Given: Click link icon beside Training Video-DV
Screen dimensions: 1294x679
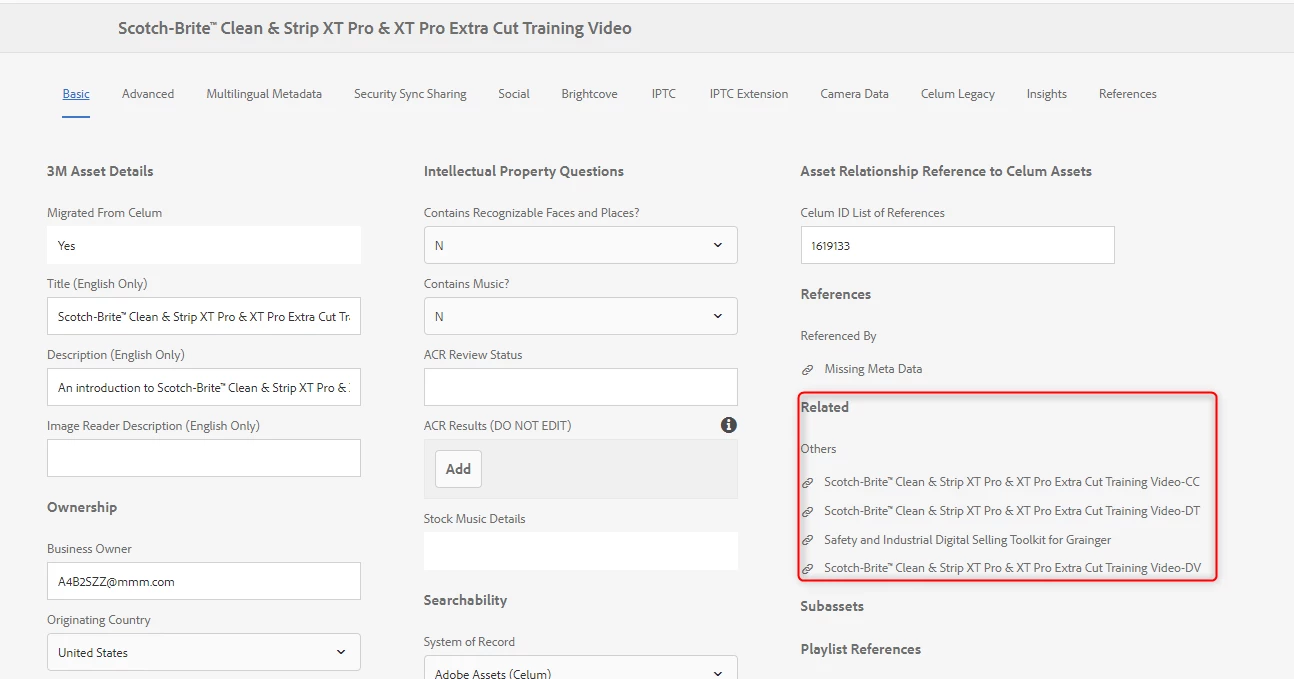Looking at the screenshot, I should point(808,568).
